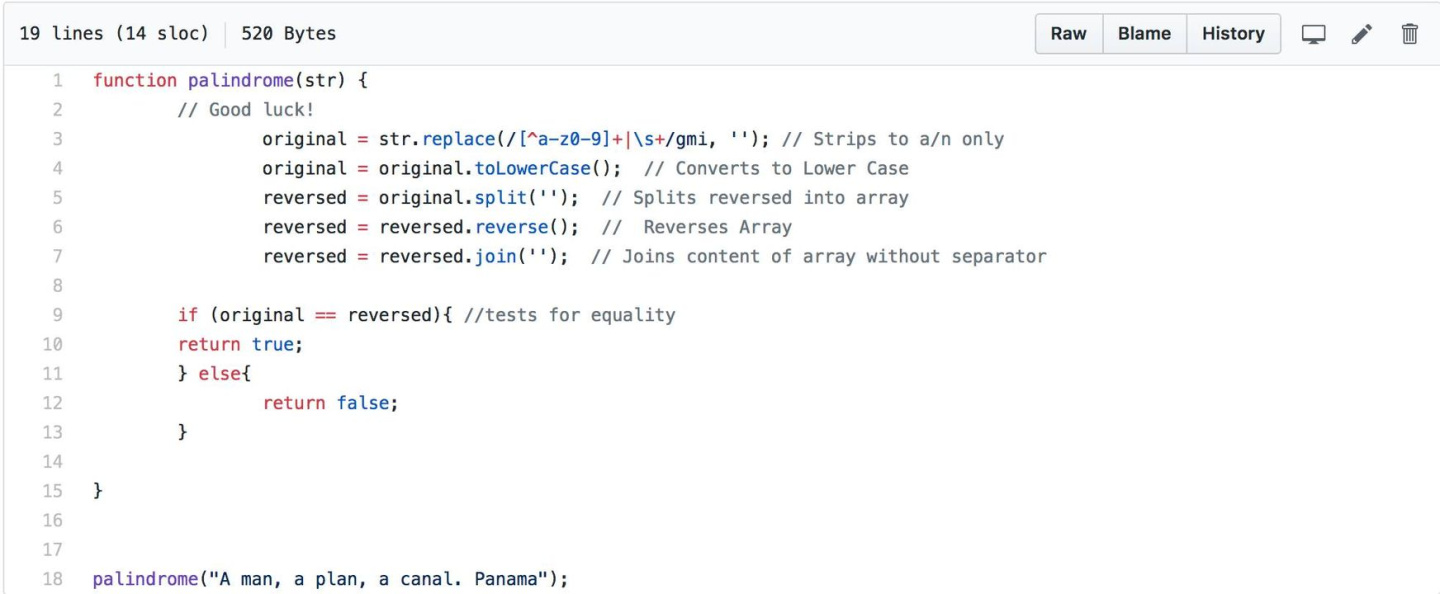Image resolution: width=1440 pixels, height=594 pixels.
Task: Click line number 10 beside return true
Action: (53, 345)
